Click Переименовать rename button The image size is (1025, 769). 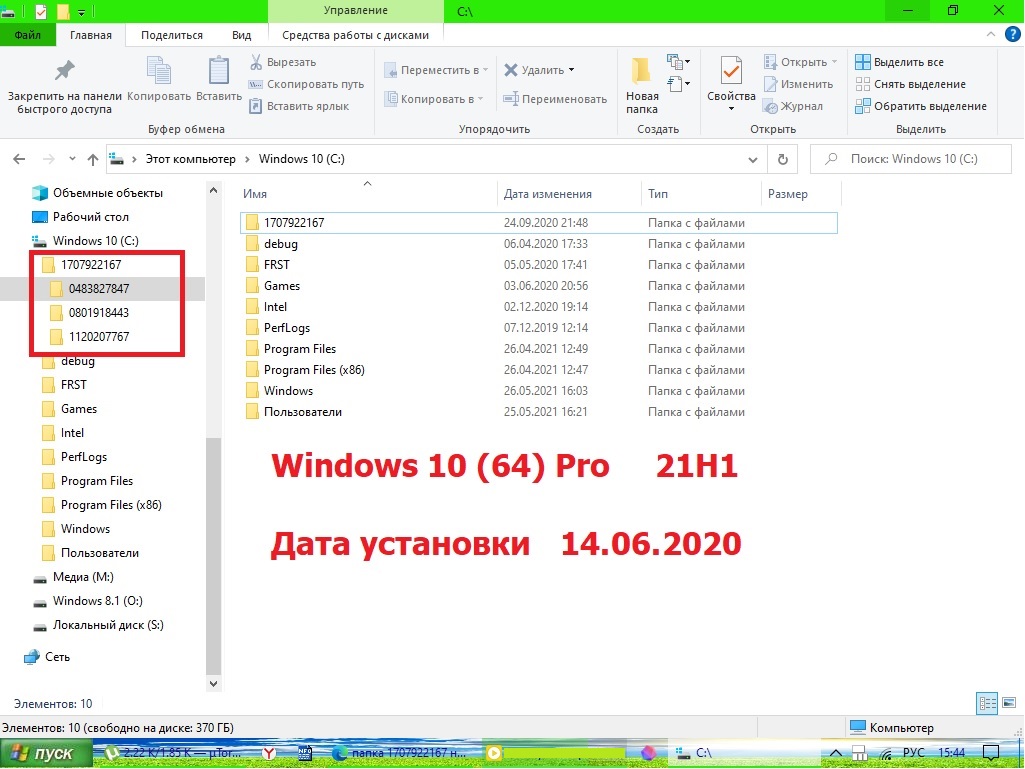click(554, 99)
